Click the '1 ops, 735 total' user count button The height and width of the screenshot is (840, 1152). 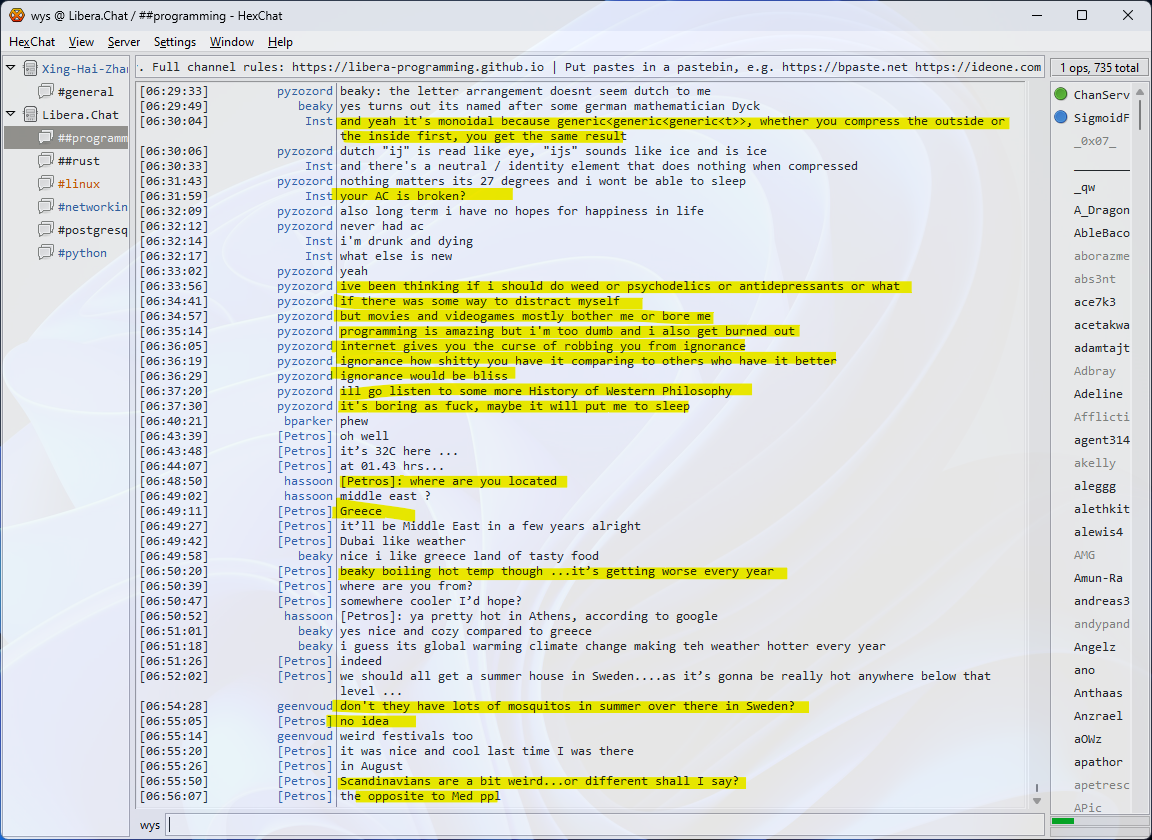[1099, 68]
